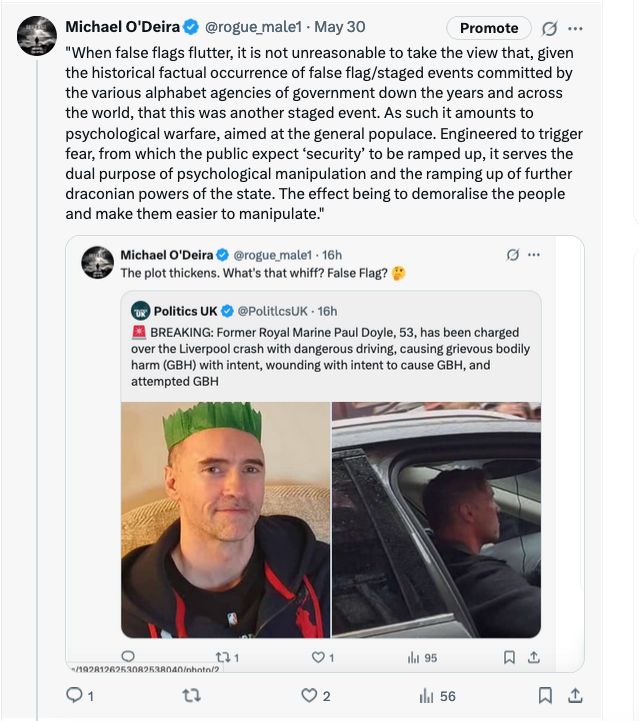The width and height of the screenshot is (639, 721).
Task: Bookmark the quoted post
Action: (x=509, y=657)
